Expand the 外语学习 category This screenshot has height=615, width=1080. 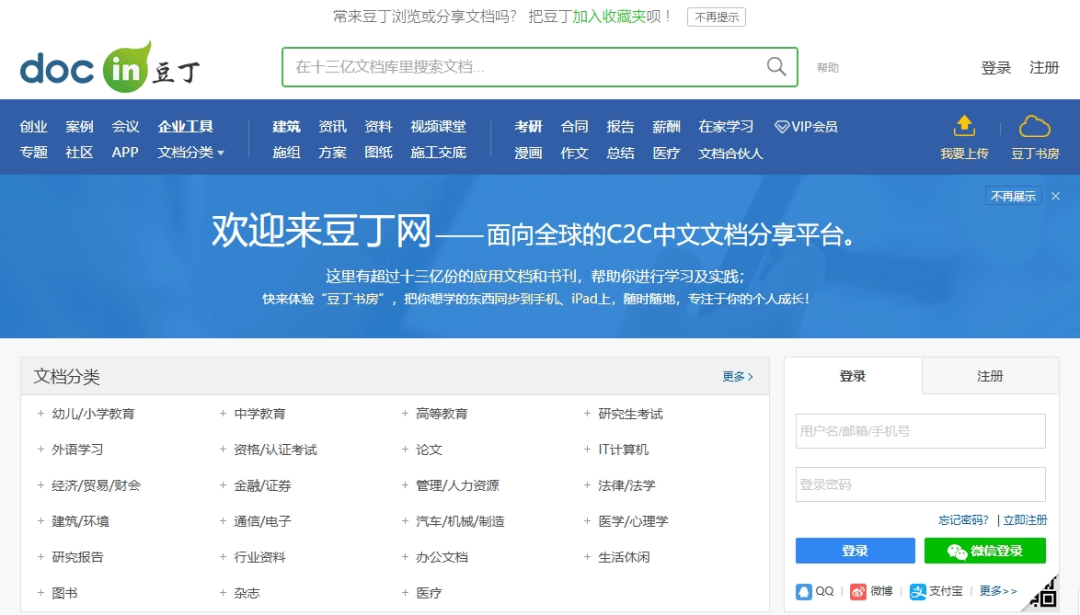click(x=41, y=449)
